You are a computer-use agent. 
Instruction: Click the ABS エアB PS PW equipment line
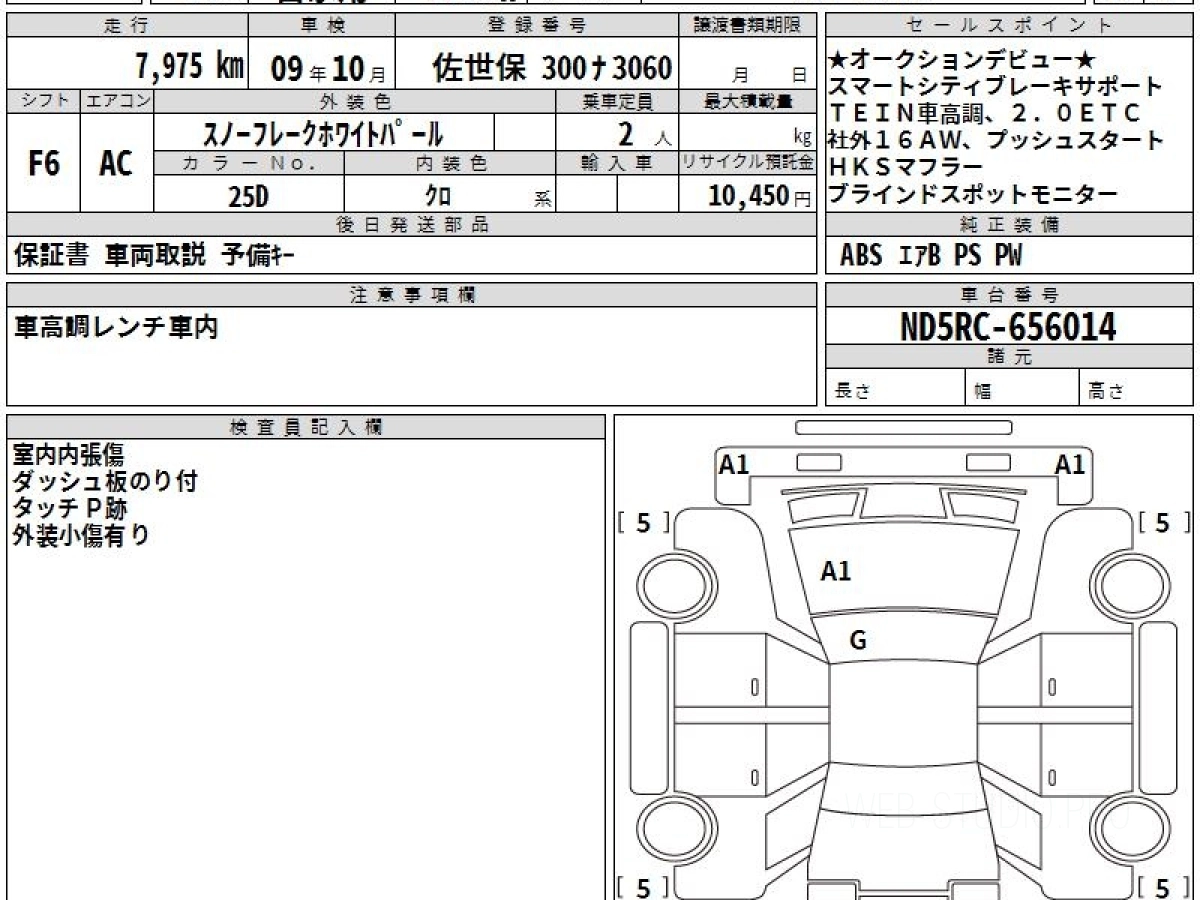tap(931, 256)
